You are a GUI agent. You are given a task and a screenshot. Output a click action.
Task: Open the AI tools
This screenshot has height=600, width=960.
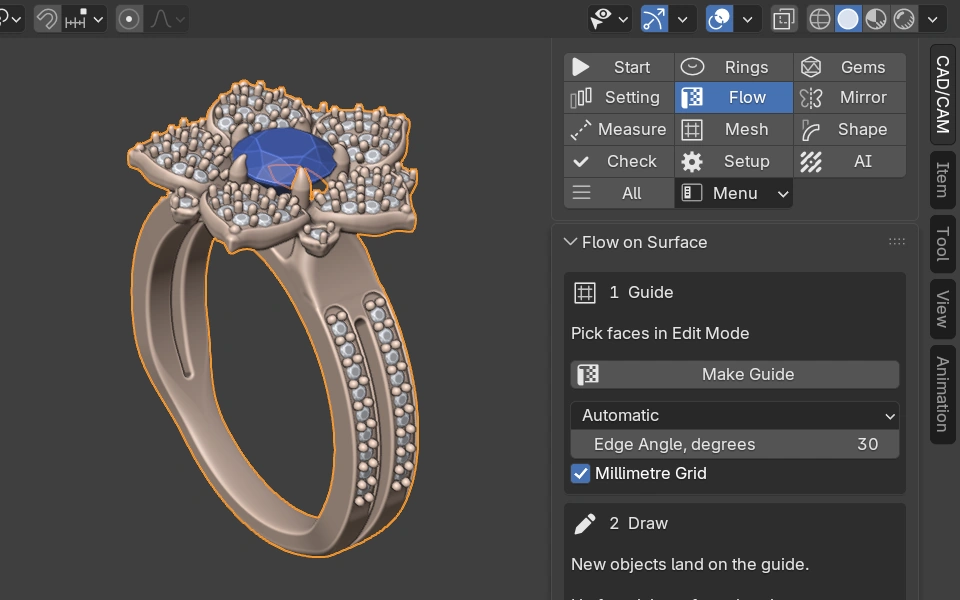(x=850, y=161)
